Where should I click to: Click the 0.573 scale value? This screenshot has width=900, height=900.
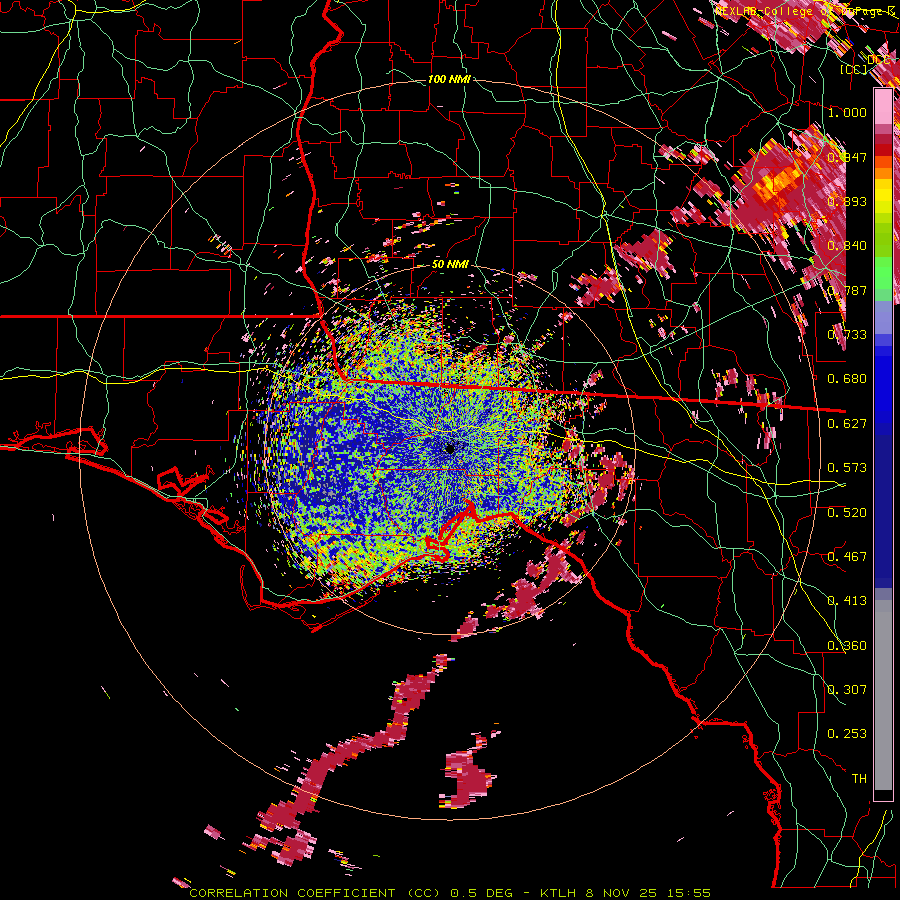click(847, 468)
